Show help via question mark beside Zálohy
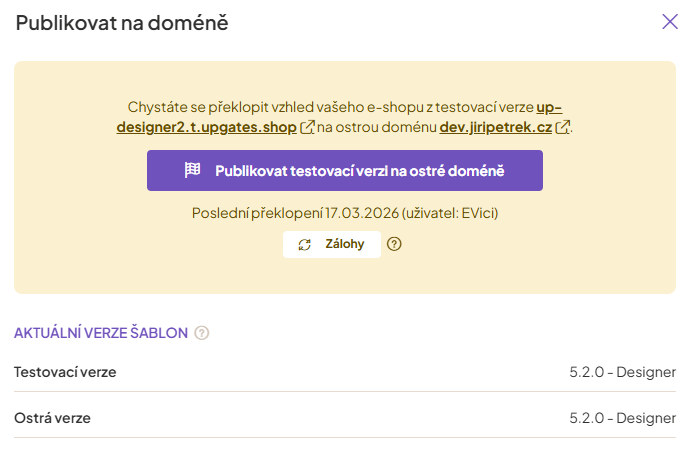The width and height of the screenshot is (691, 473). 394,244
